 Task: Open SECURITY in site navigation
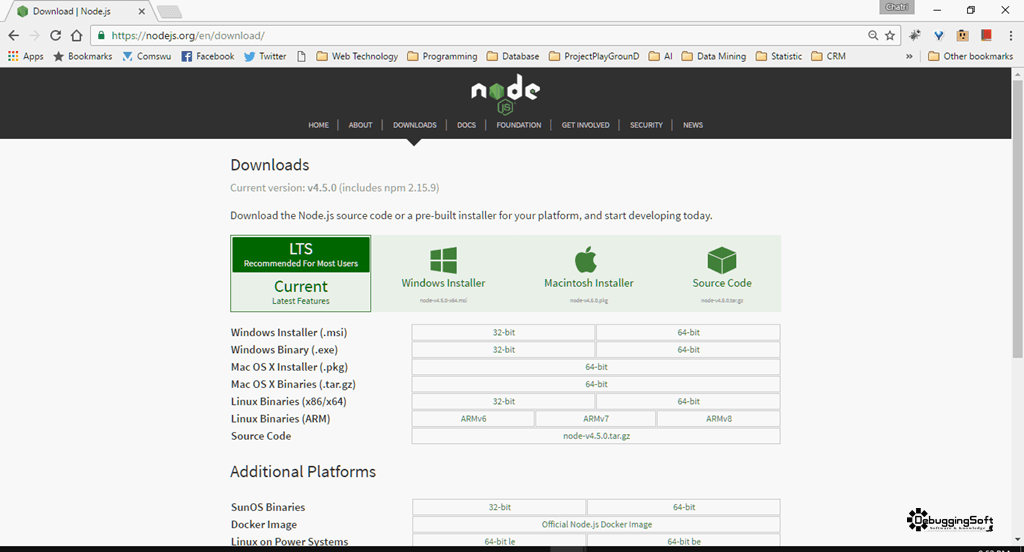(x=646, y=125)
